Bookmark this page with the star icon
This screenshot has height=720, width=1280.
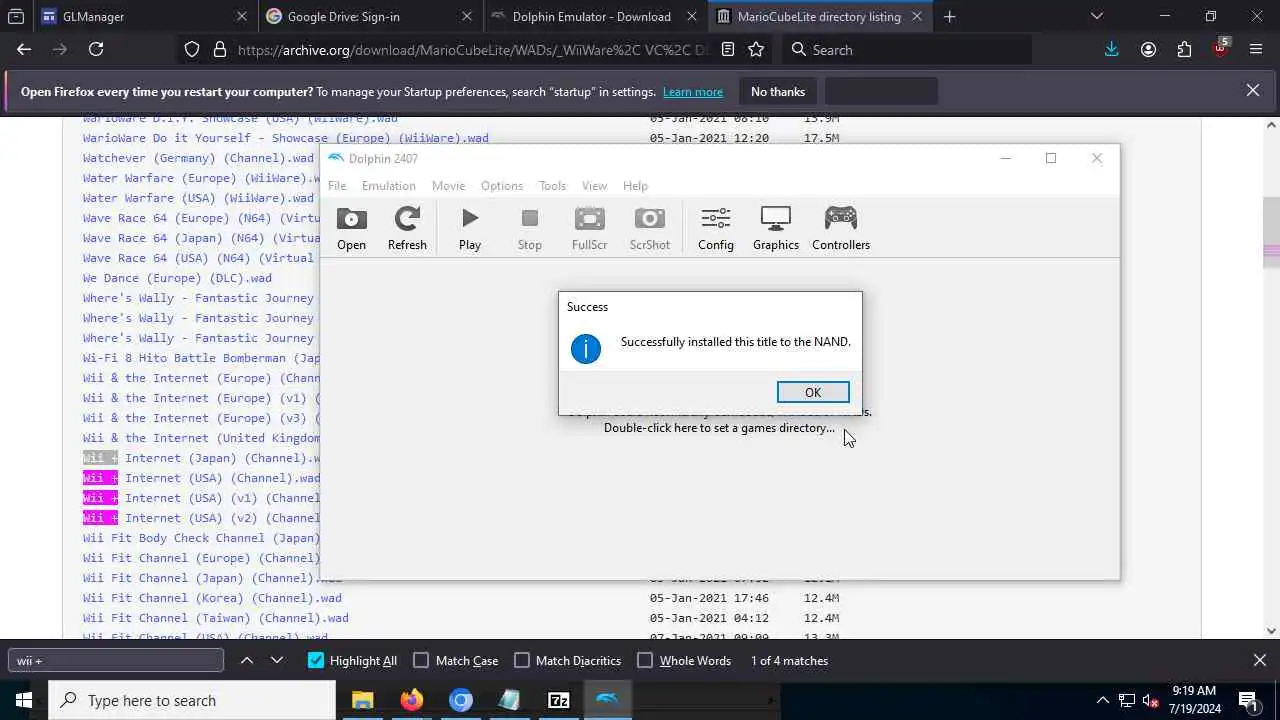[x=756, y=49]
